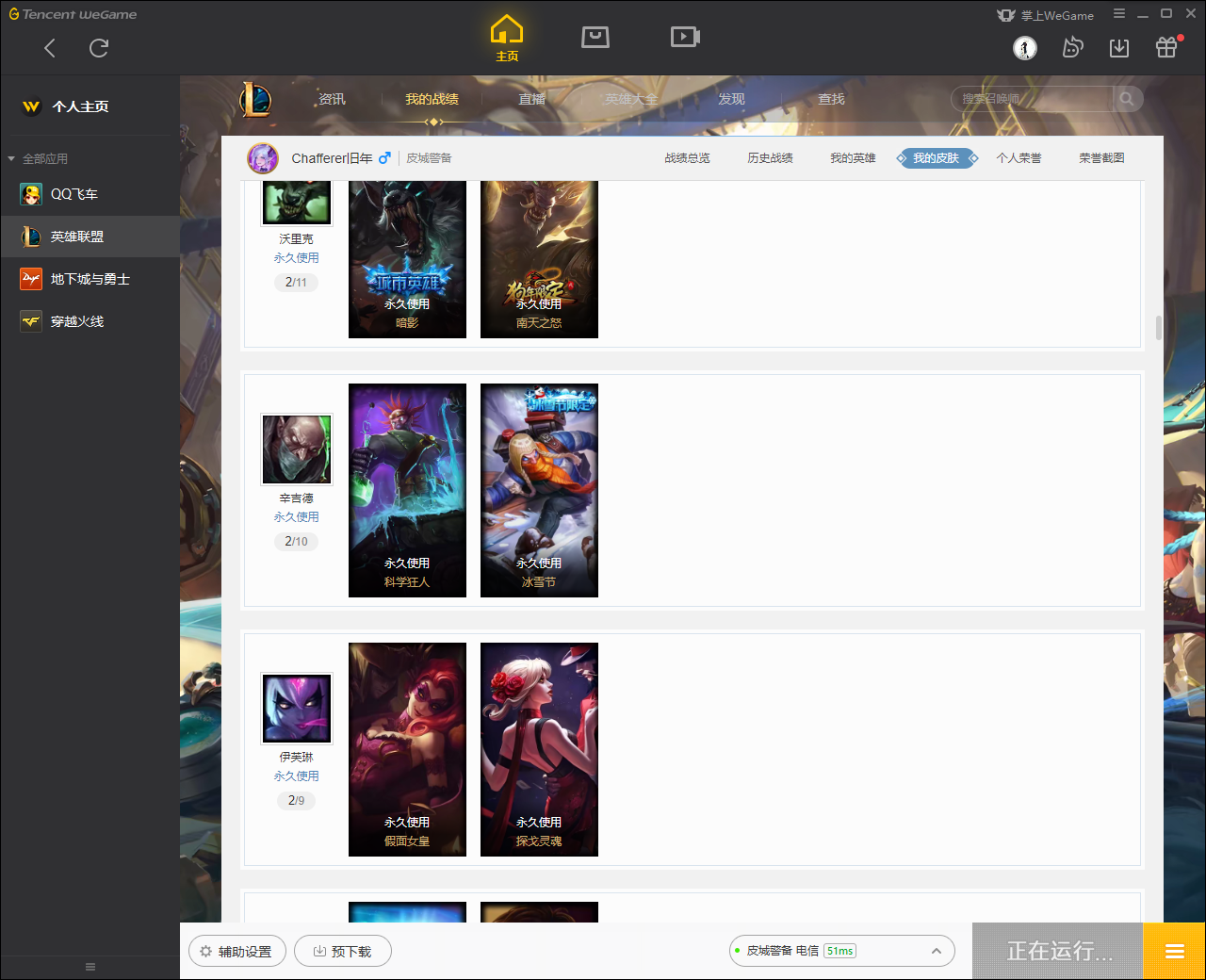
Task: Focus the summoner search field
Action: tap(1032, 99)
